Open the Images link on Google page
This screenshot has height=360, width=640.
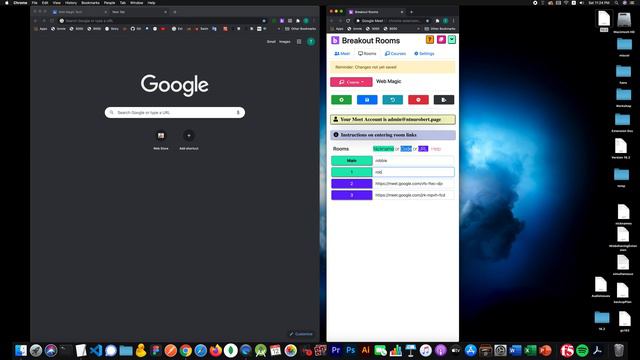(x=284, y=42)
